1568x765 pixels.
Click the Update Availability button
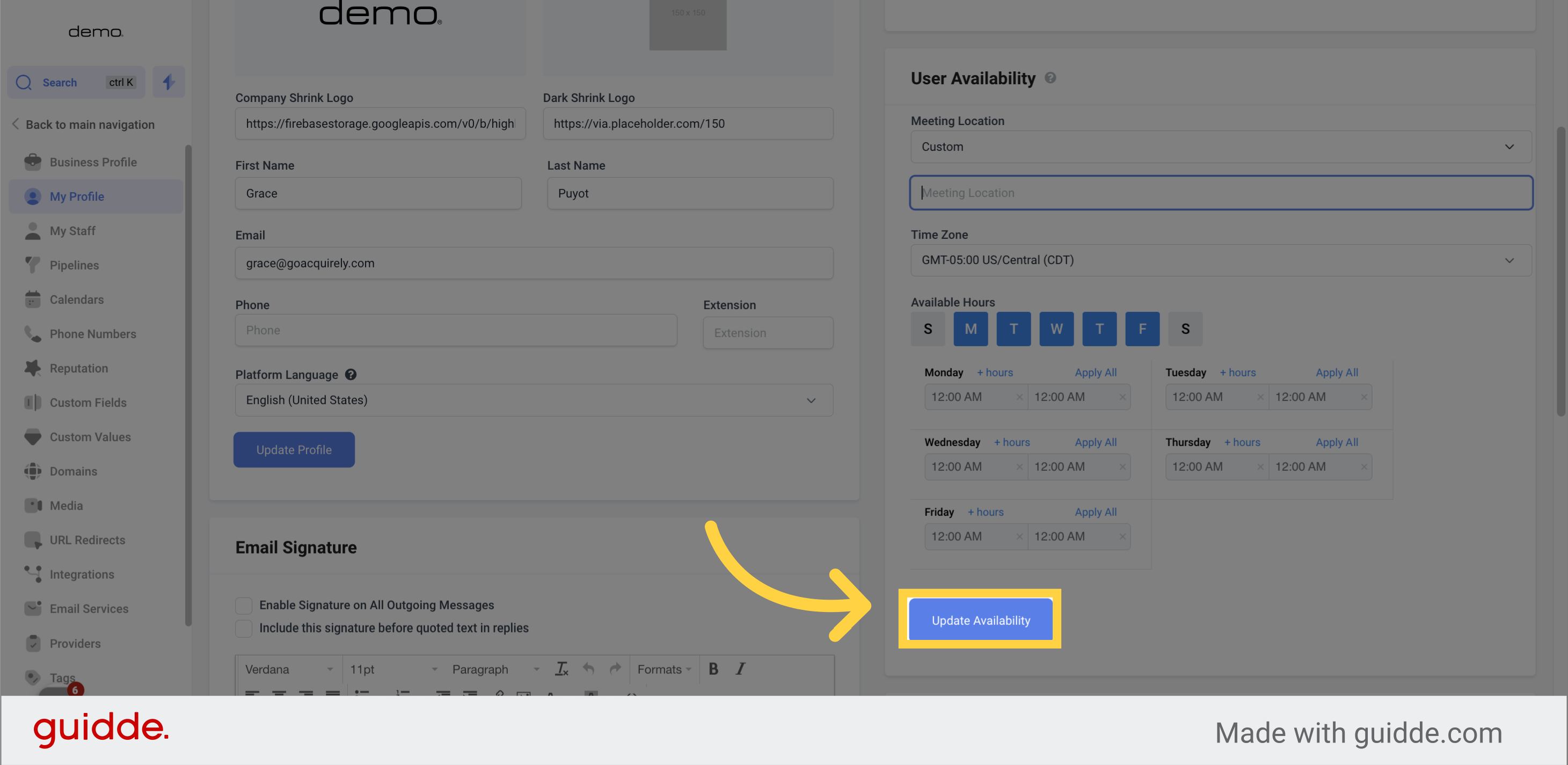[x=980, y=620]
